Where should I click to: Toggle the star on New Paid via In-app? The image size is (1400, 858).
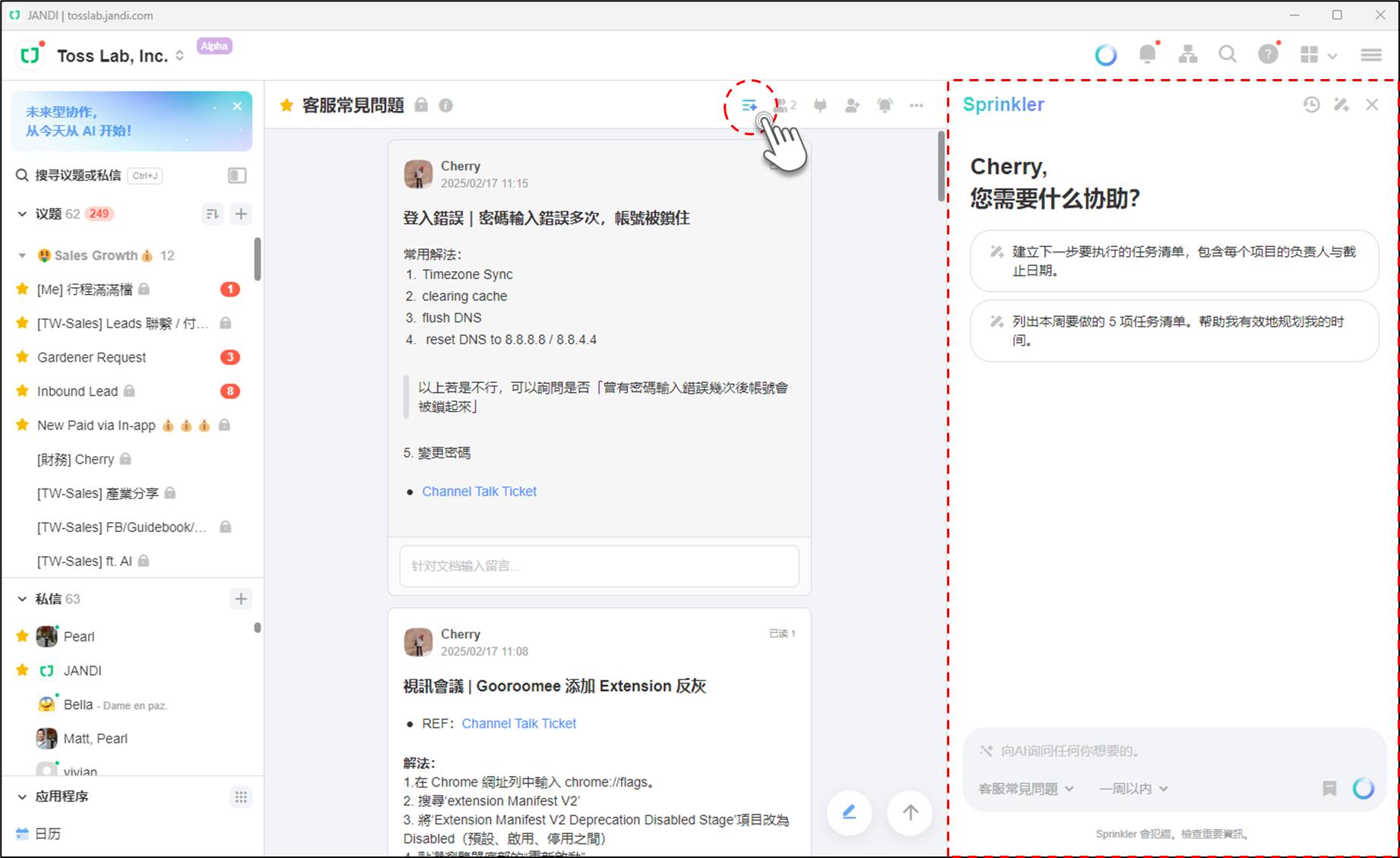(x=22, y=425)
